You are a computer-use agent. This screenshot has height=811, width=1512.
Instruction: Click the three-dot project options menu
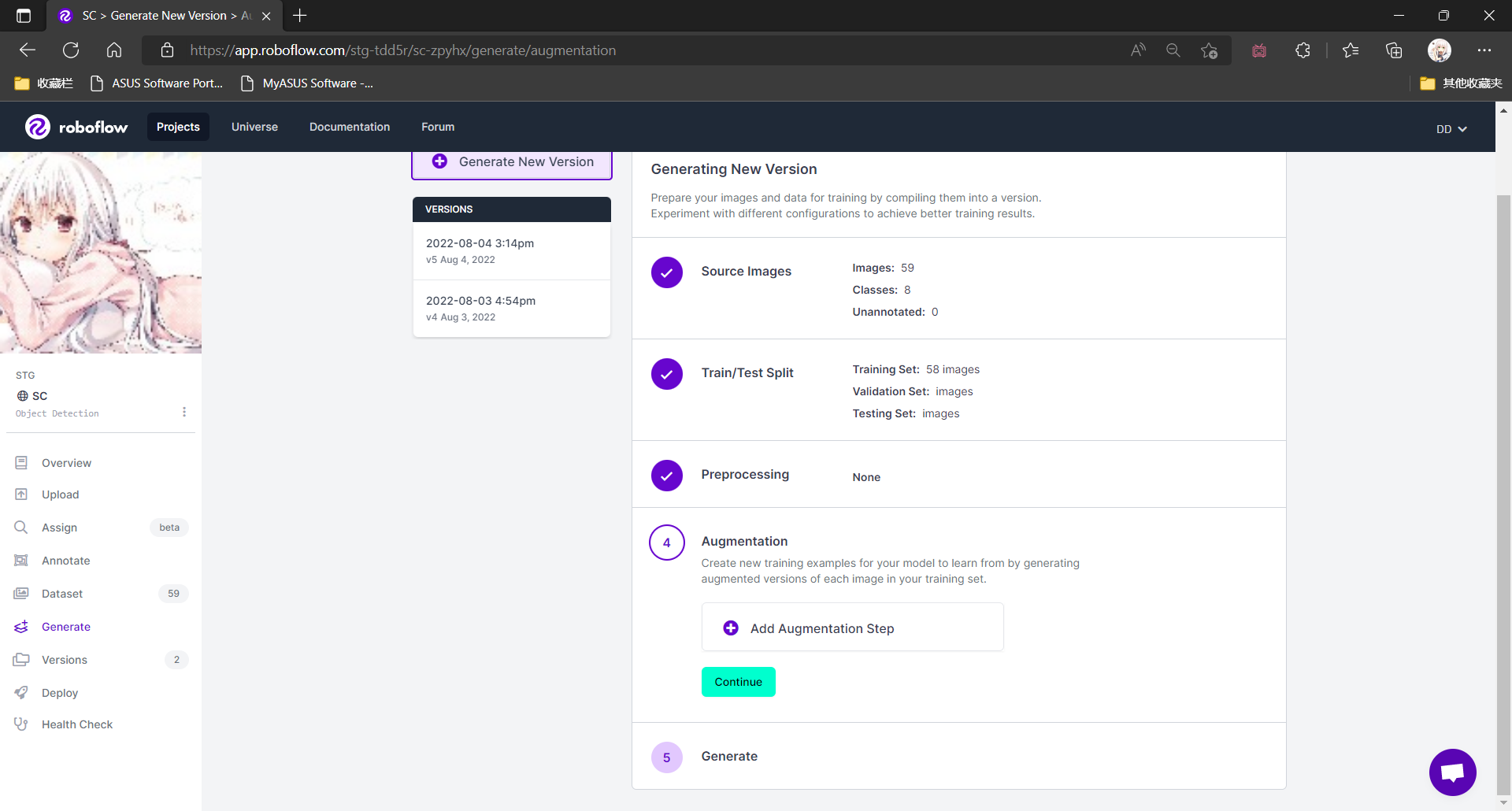pos(184,412)
